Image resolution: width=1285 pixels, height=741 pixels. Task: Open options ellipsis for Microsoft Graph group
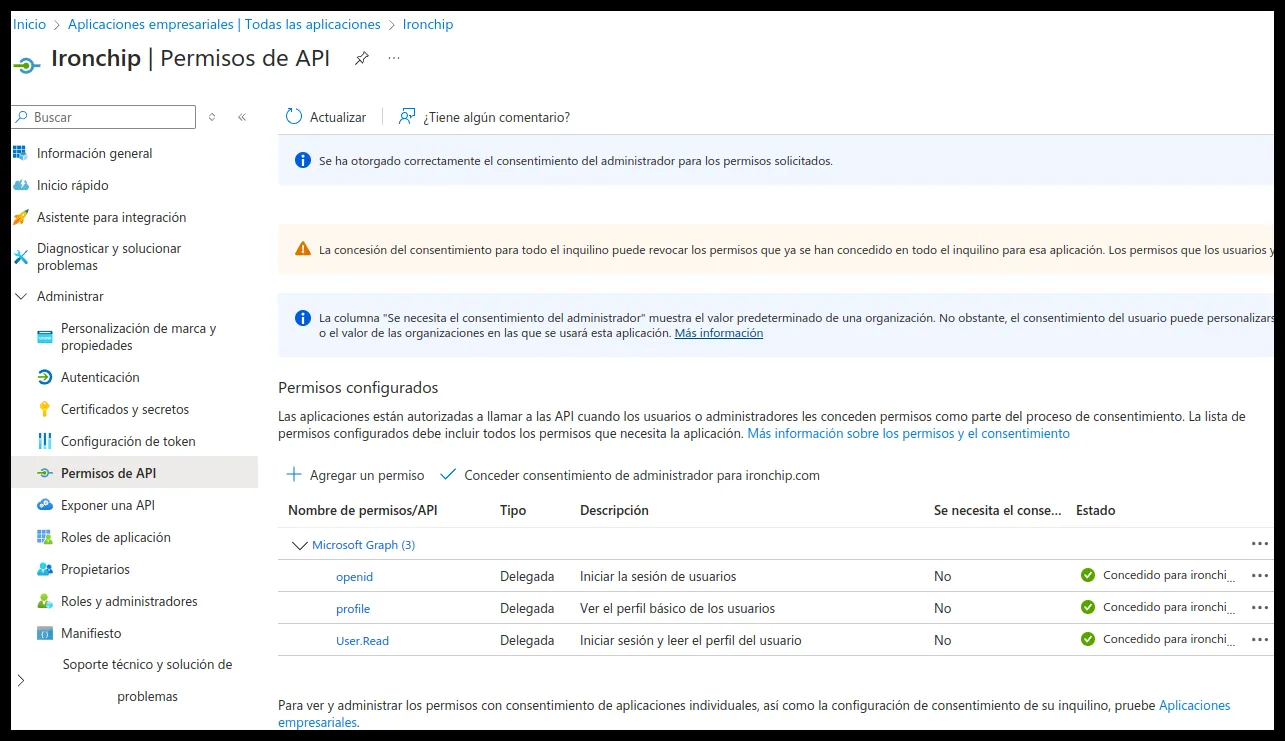point(1259,544)
